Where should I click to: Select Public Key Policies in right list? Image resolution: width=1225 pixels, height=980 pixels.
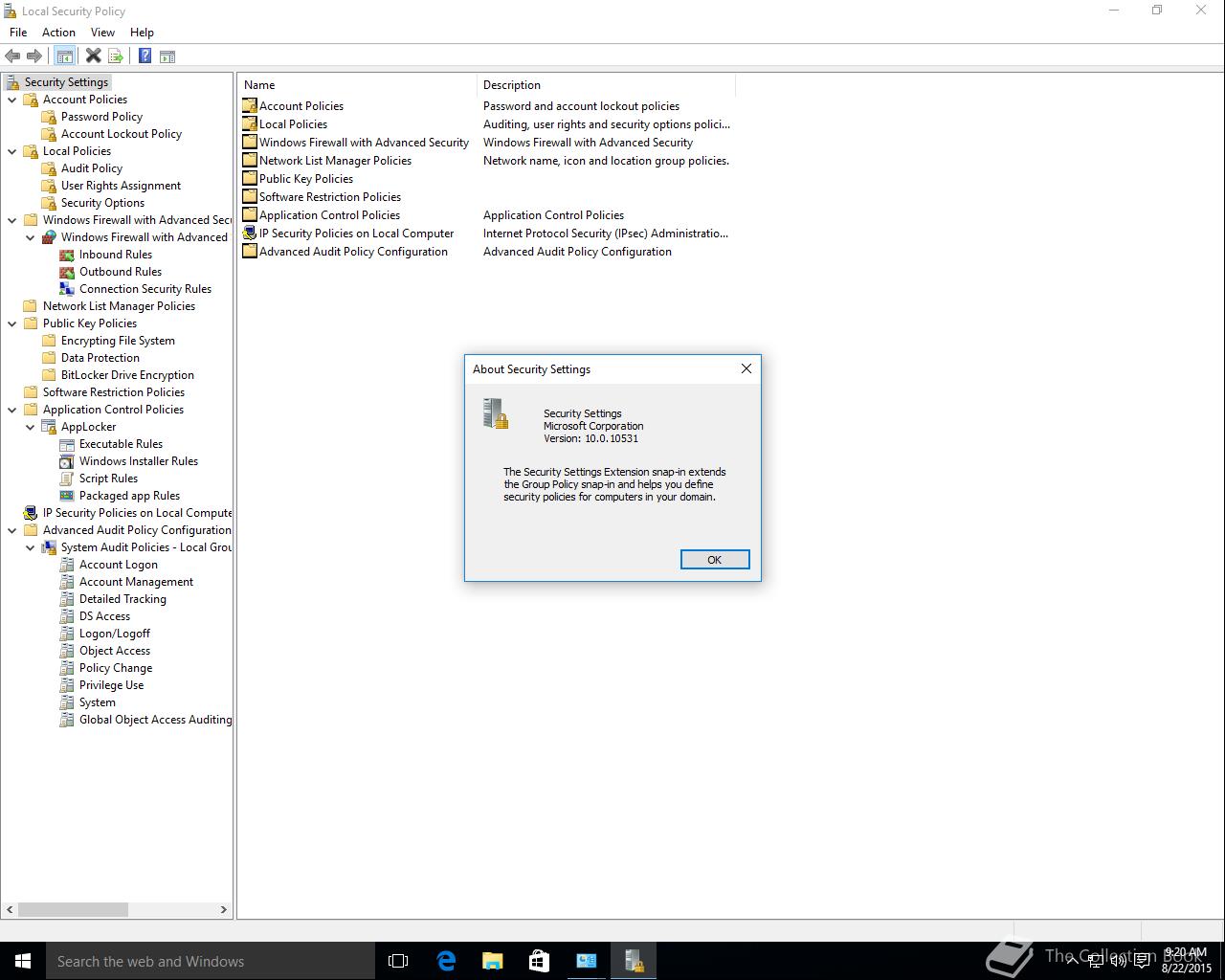coord(306,179)
